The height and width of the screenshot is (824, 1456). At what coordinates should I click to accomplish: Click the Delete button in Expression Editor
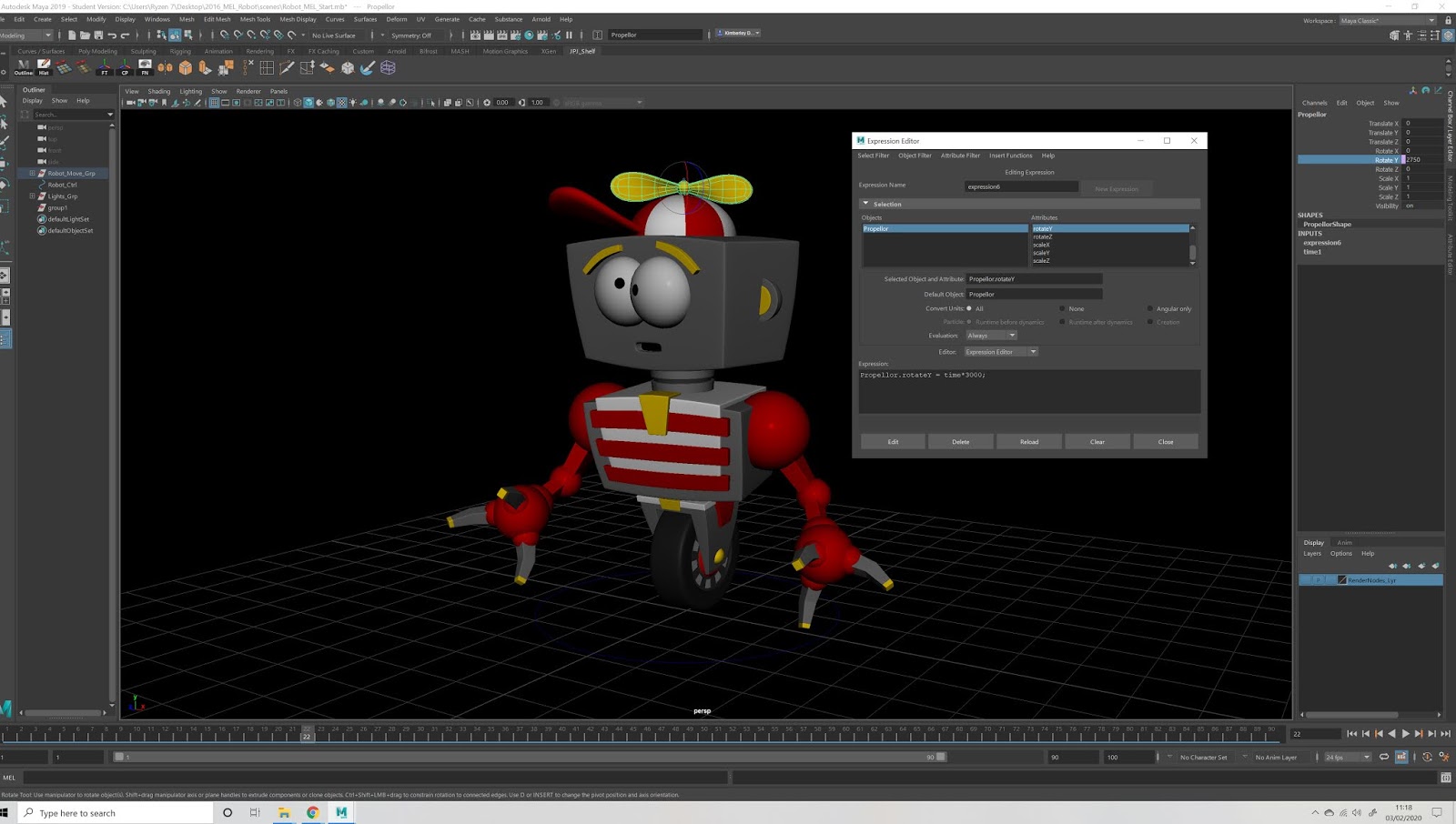click(961, 442)
